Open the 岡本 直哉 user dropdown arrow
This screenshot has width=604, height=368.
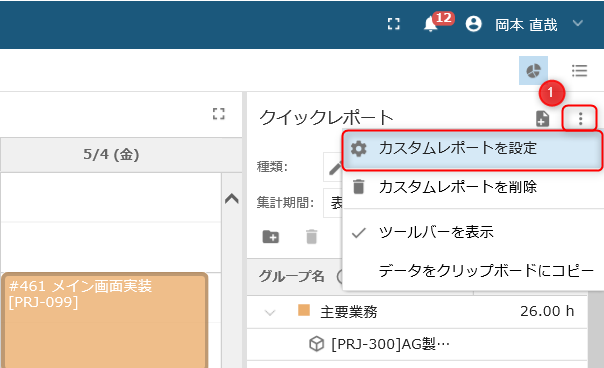click(577, 24)
